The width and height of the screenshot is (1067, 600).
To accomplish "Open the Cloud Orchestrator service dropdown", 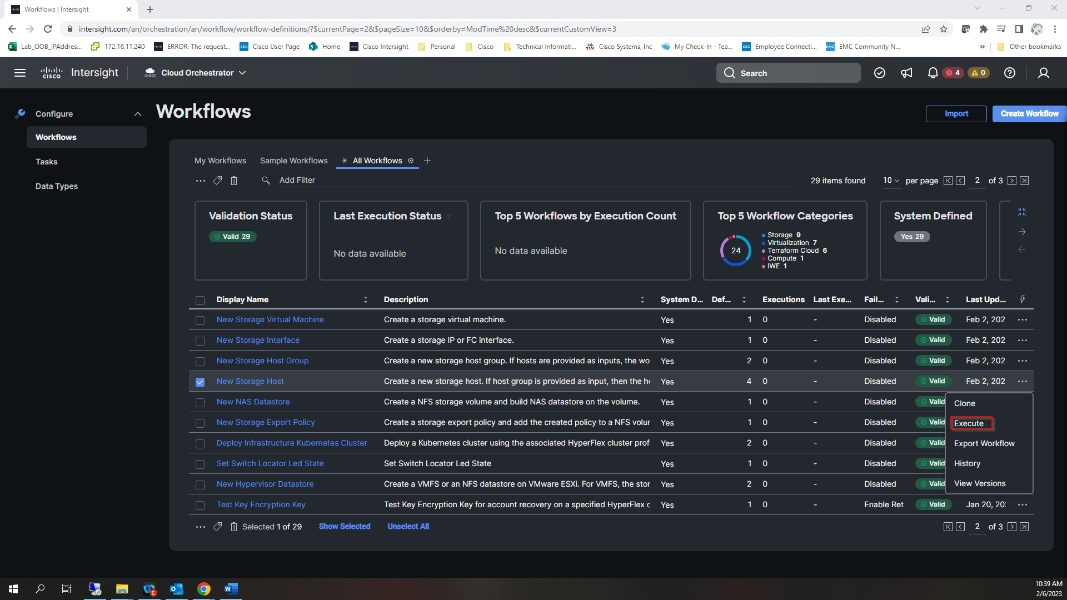I will 195,73.
